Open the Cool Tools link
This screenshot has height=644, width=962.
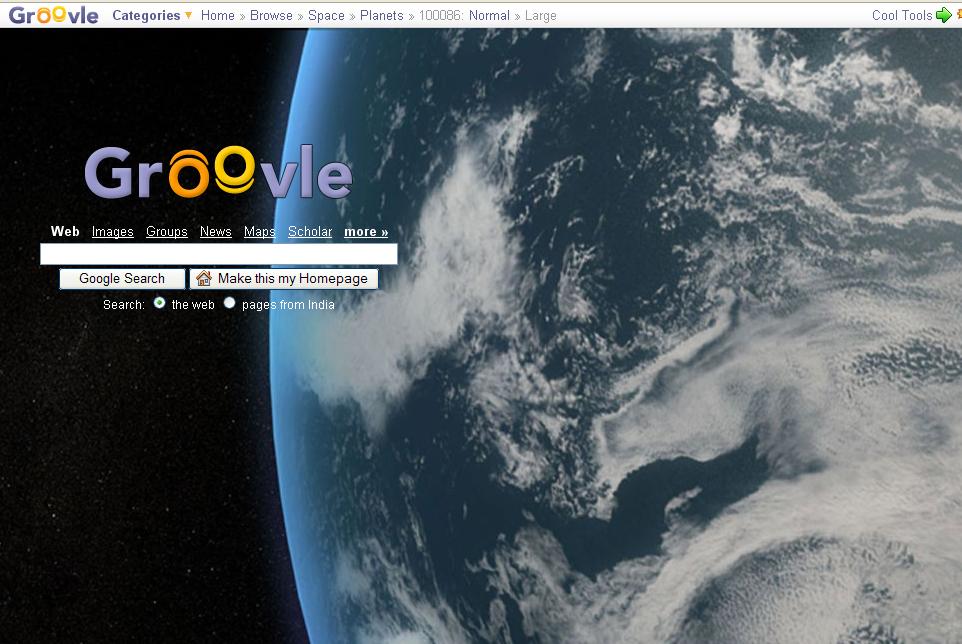[902, 15]
